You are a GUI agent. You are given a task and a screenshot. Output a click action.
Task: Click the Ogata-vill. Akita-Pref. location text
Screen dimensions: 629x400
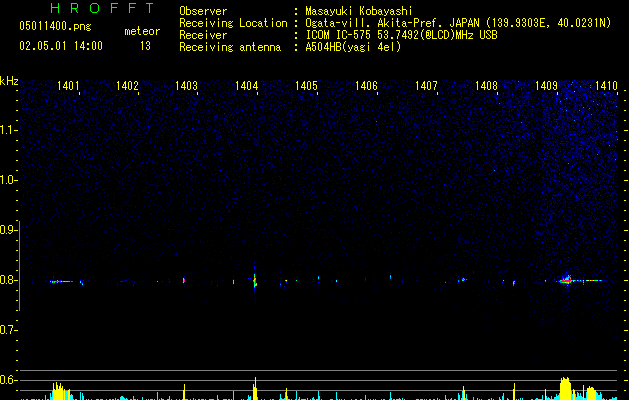458,23
